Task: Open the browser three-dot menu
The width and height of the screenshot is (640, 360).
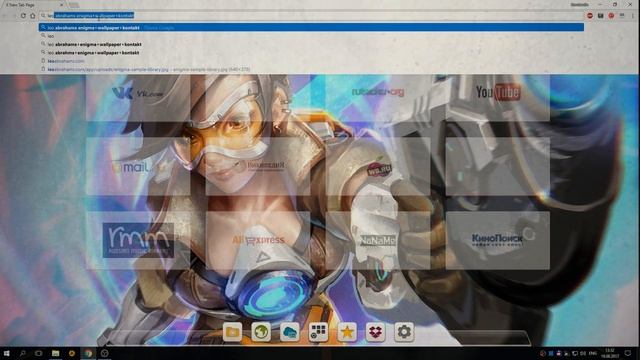Action: [632, 16]
